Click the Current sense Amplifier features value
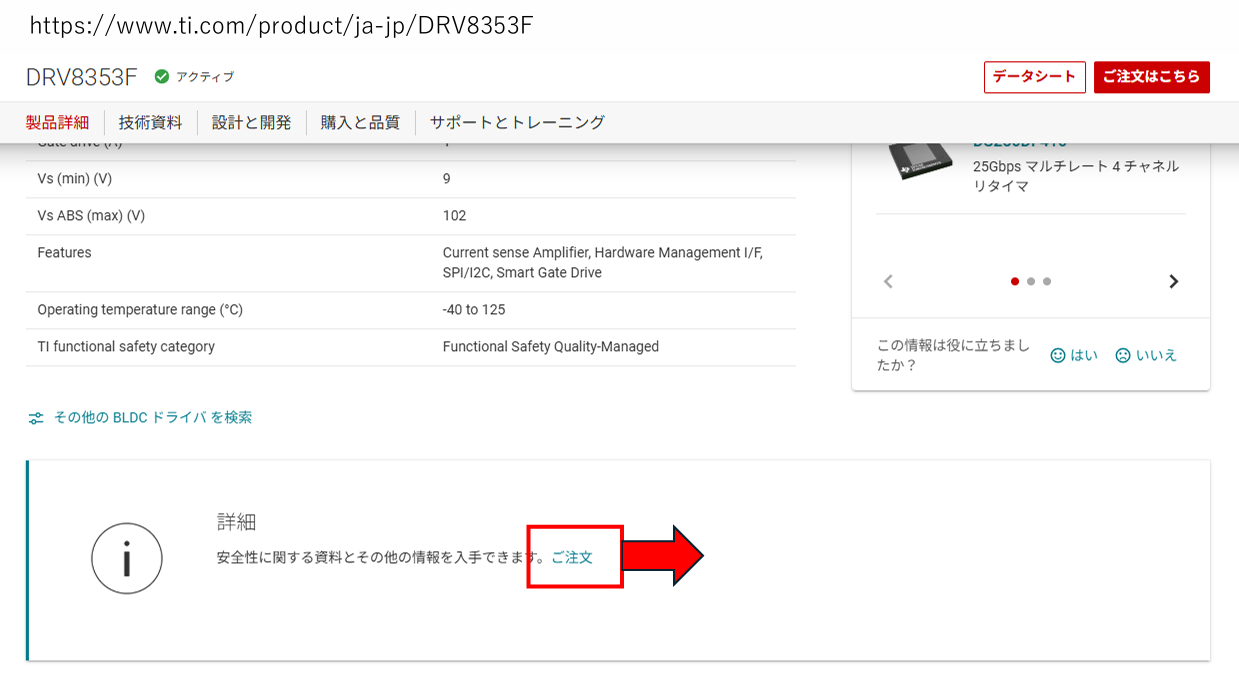Image resolution: width=1239 pixels, height=685 pixels. tap(603, 263)
